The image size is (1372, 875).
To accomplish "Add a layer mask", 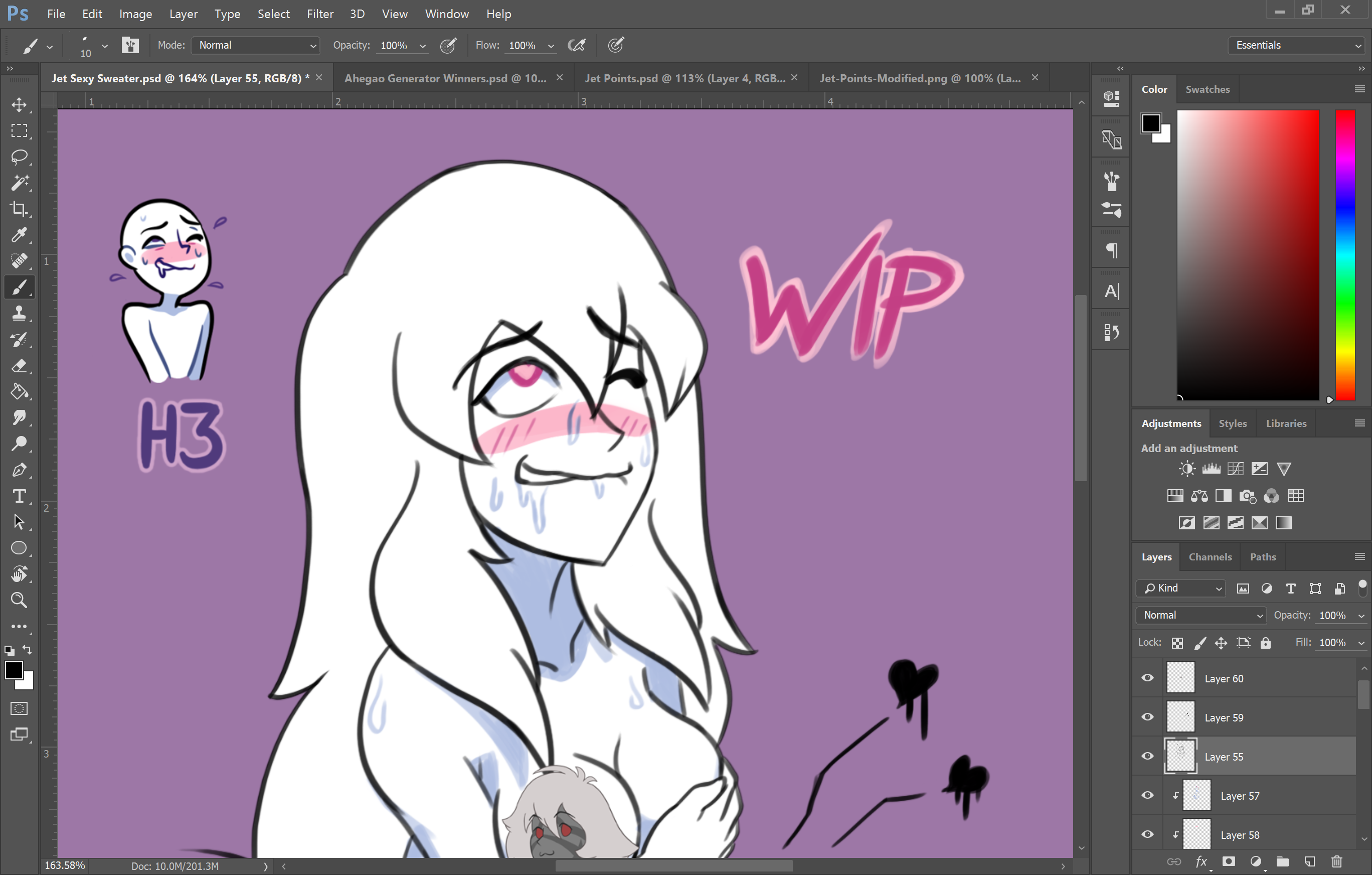I will pos(1229,862).
